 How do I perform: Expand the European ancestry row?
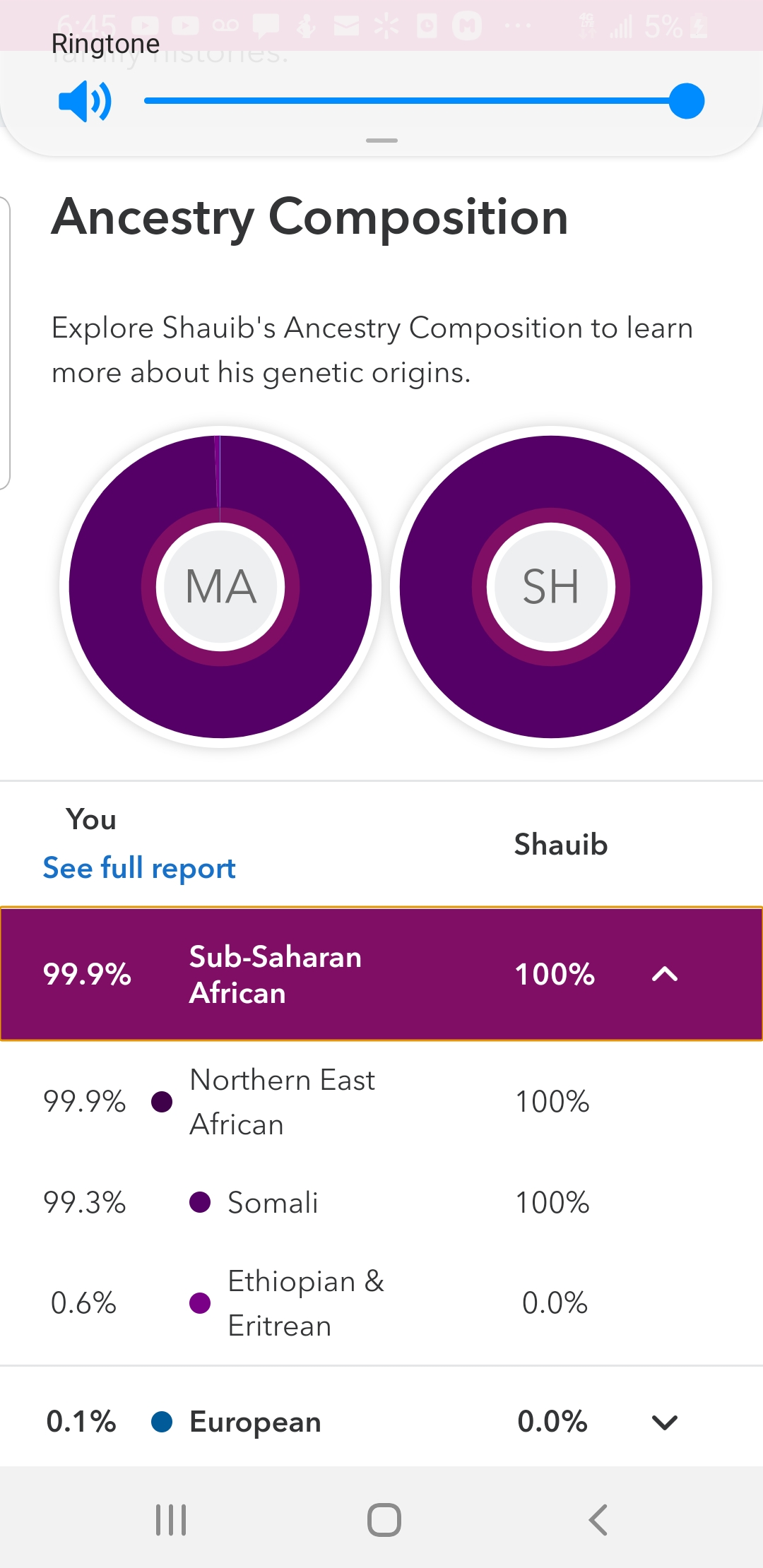pos(664,1422)
